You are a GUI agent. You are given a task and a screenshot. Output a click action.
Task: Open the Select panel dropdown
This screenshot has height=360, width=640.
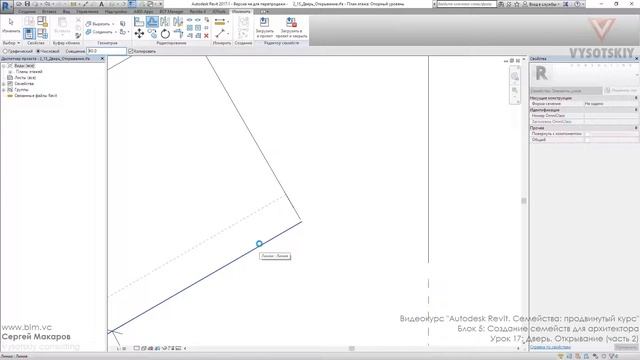click(11, 43)
